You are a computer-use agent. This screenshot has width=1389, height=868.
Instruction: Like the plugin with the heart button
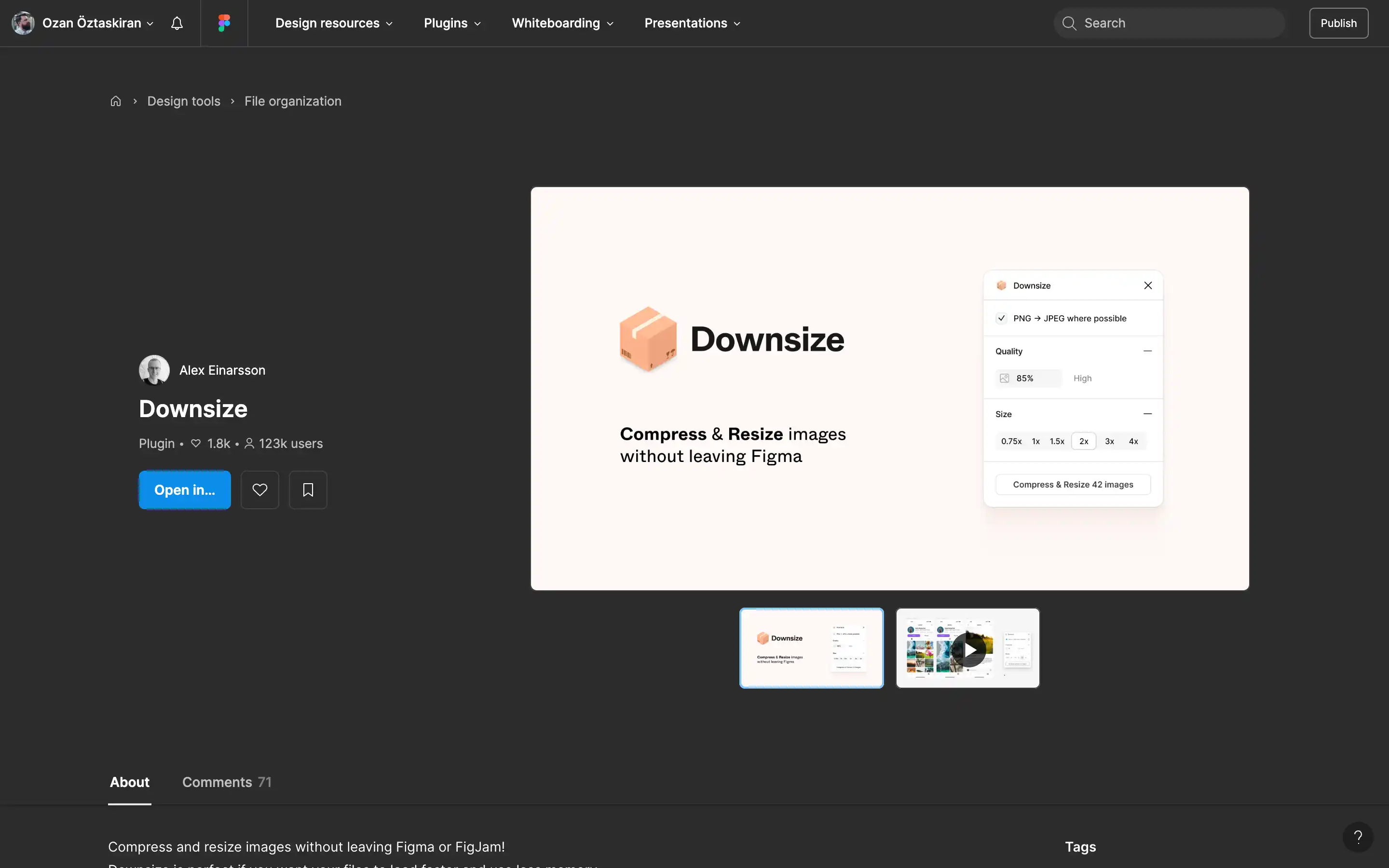point(259,489)
